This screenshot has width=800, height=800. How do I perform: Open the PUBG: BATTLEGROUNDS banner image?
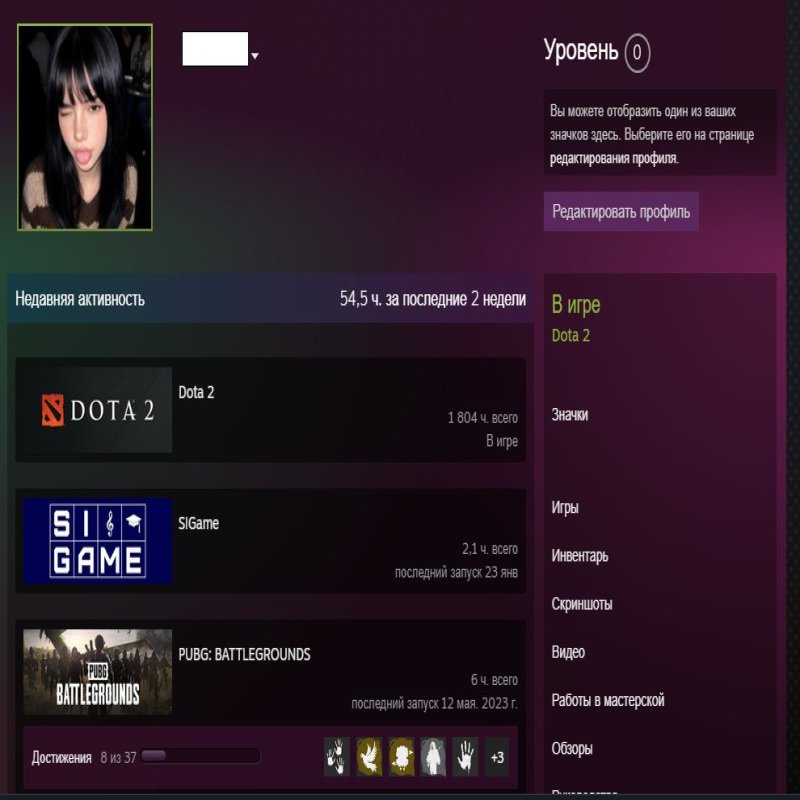pos(98,671)
